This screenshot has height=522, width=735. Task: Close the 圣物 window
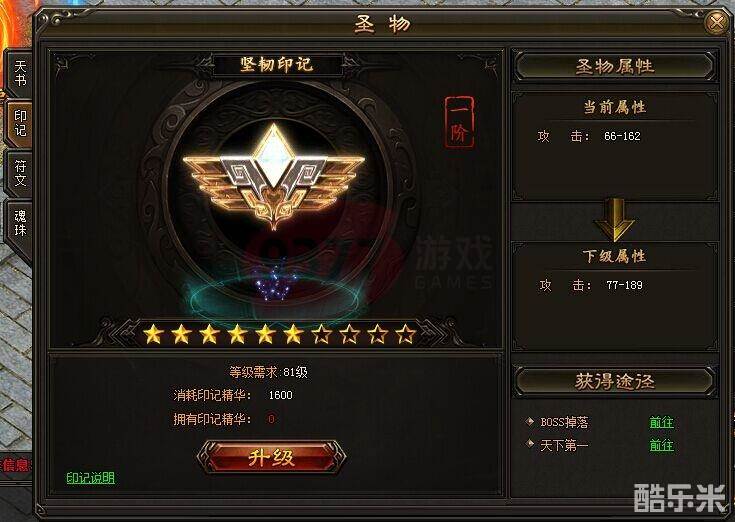click(x=716, y=22)
